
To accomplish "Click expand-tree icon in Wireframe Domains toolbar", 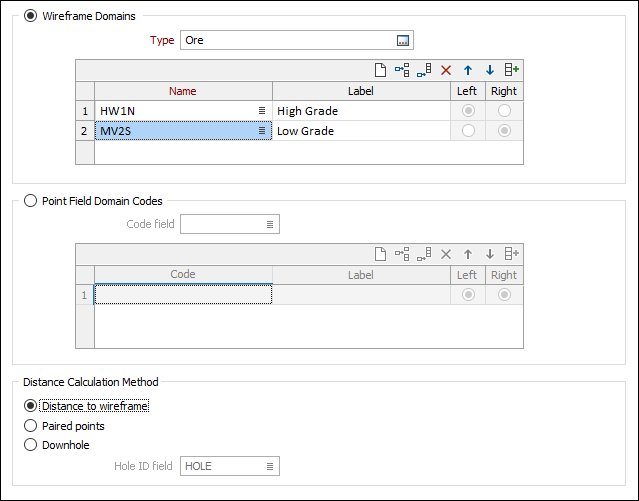I will 402,70.
